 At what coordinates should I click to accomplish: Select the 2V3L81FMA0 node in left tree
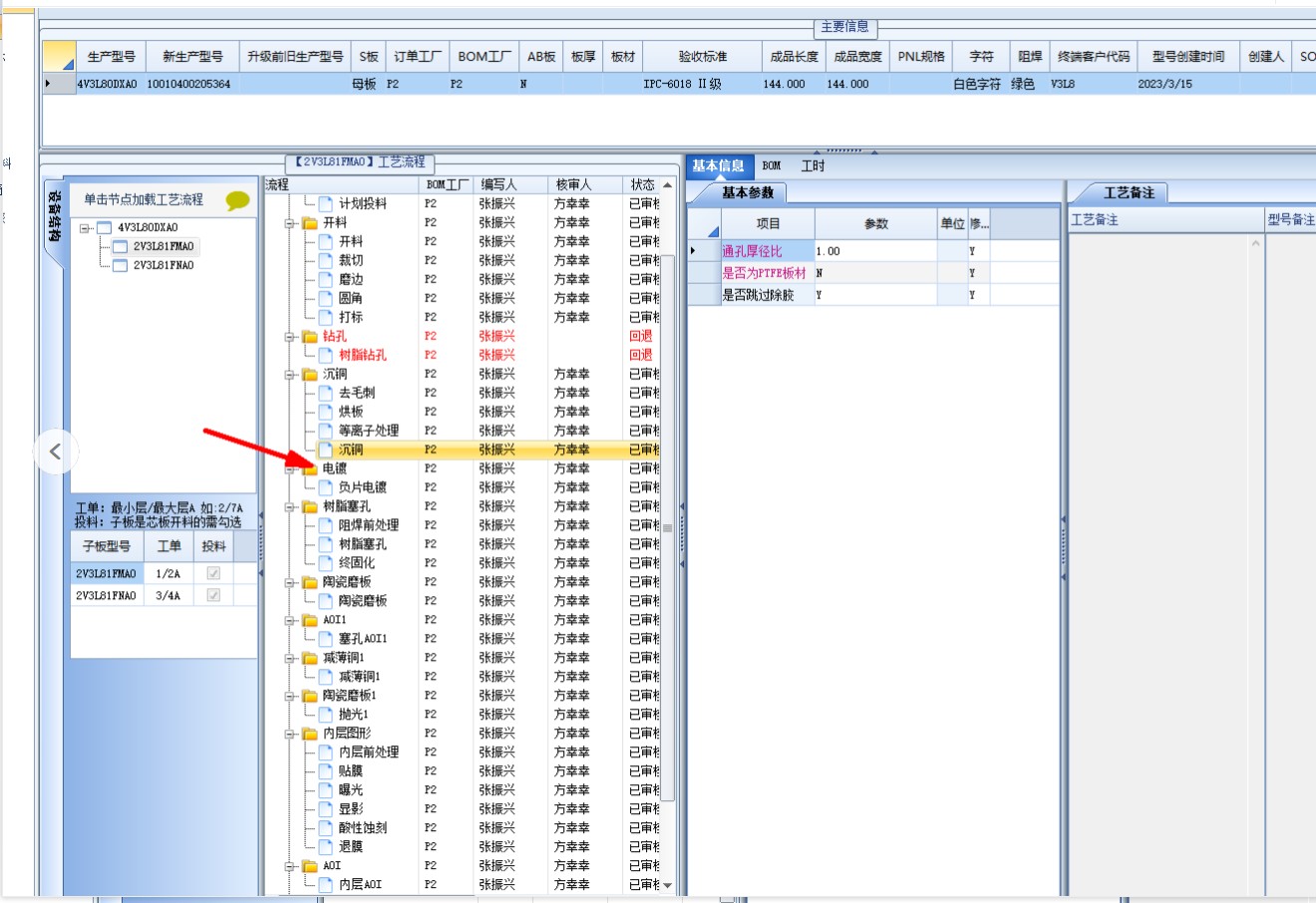tap(164, 247)
